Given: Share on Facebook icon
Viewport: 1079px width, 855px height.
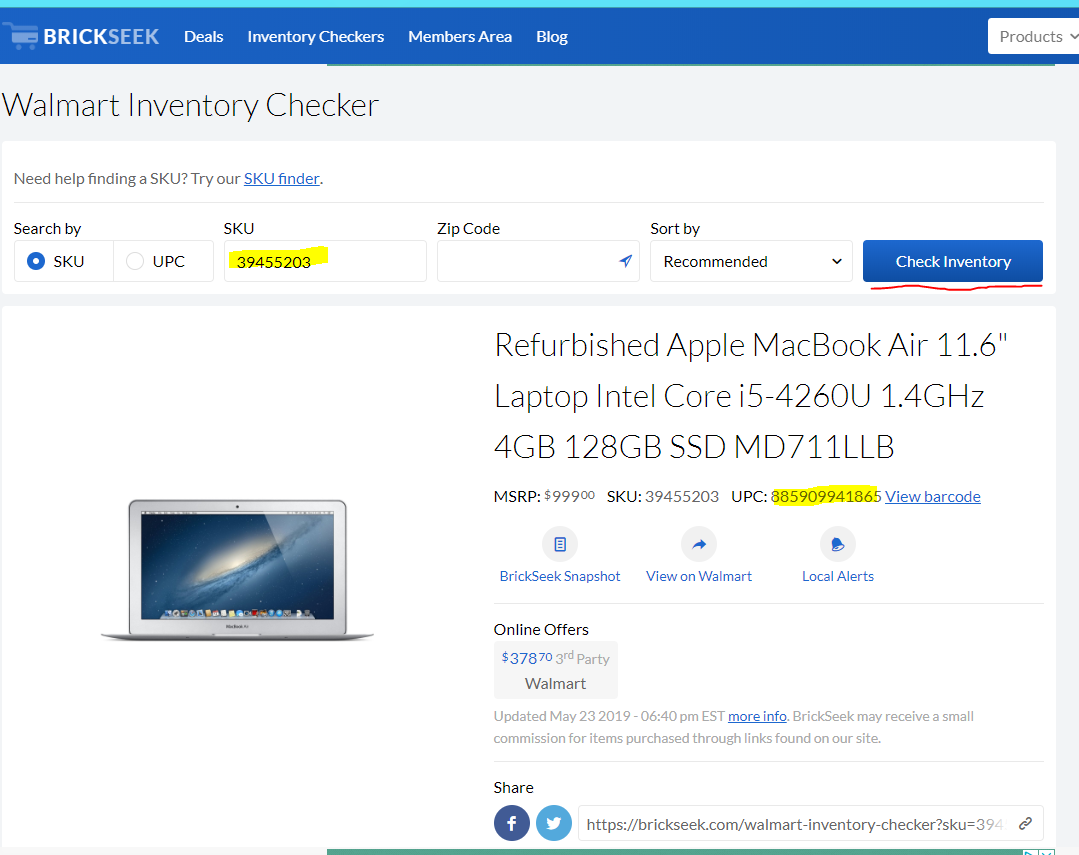Looking at the screenshot, I should tap(512, 823).
